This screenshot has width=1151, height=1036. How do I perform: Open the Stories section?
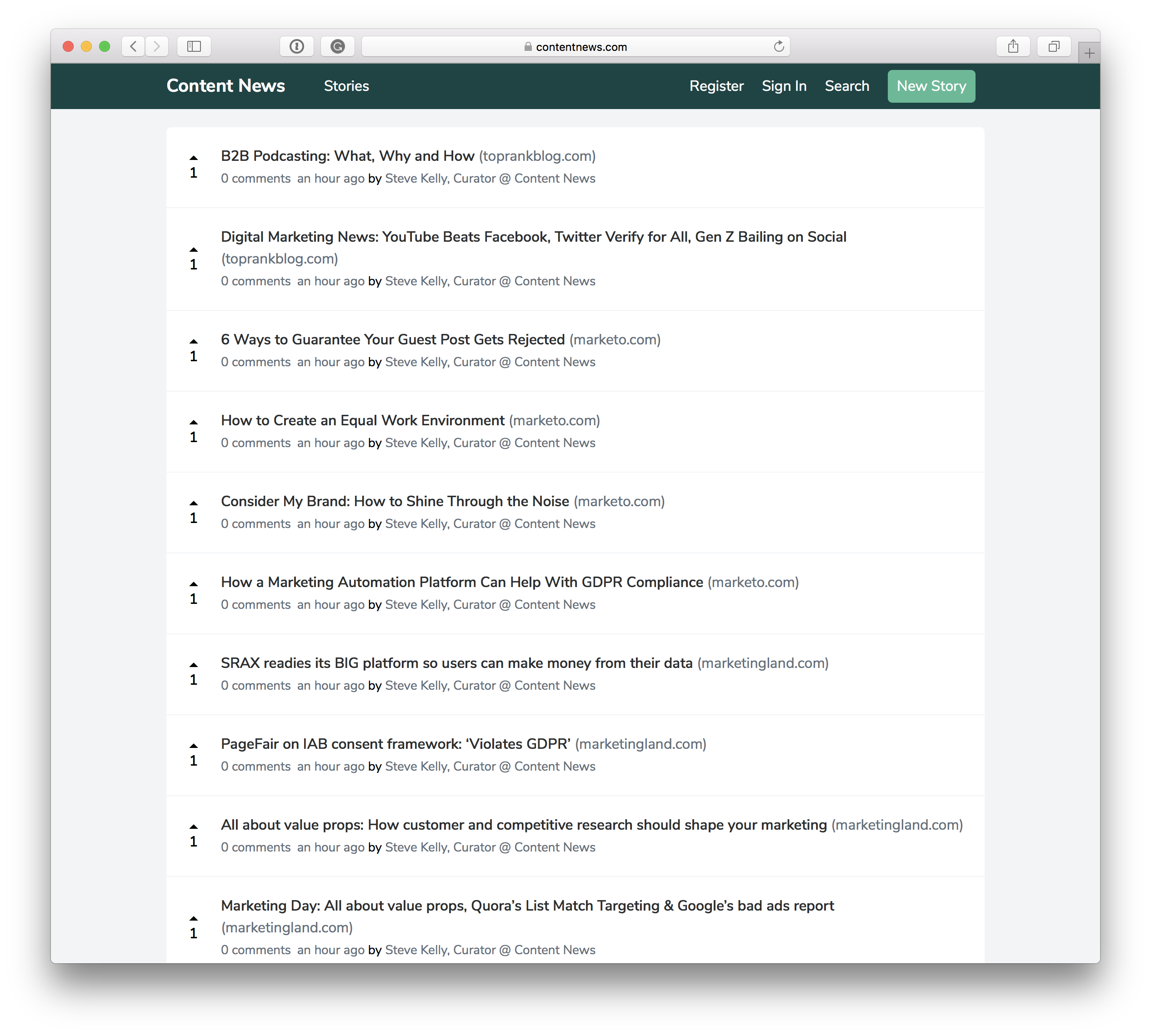click(346, 86)
